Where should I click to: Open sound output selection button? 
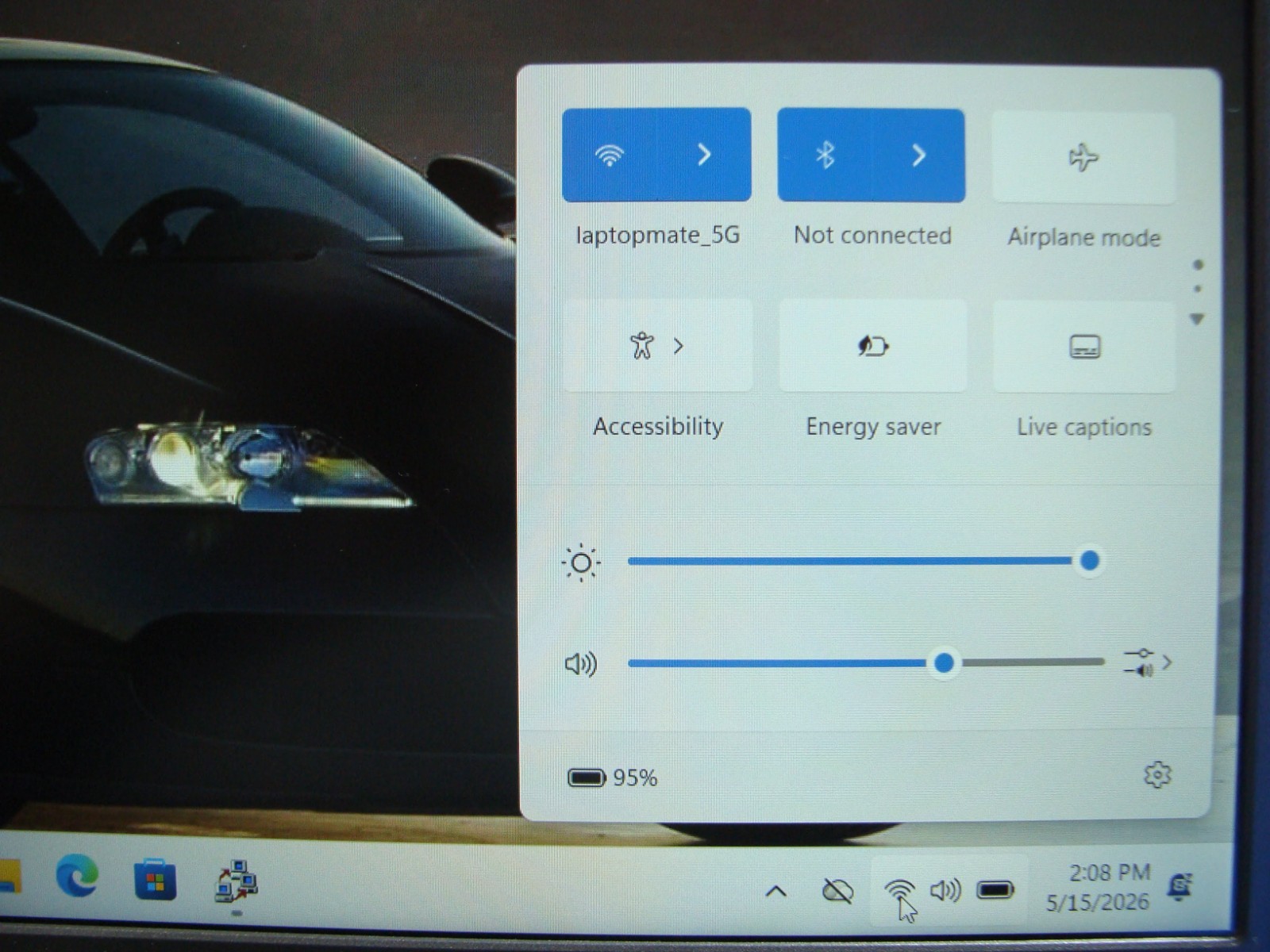(x=1148, y=662)
